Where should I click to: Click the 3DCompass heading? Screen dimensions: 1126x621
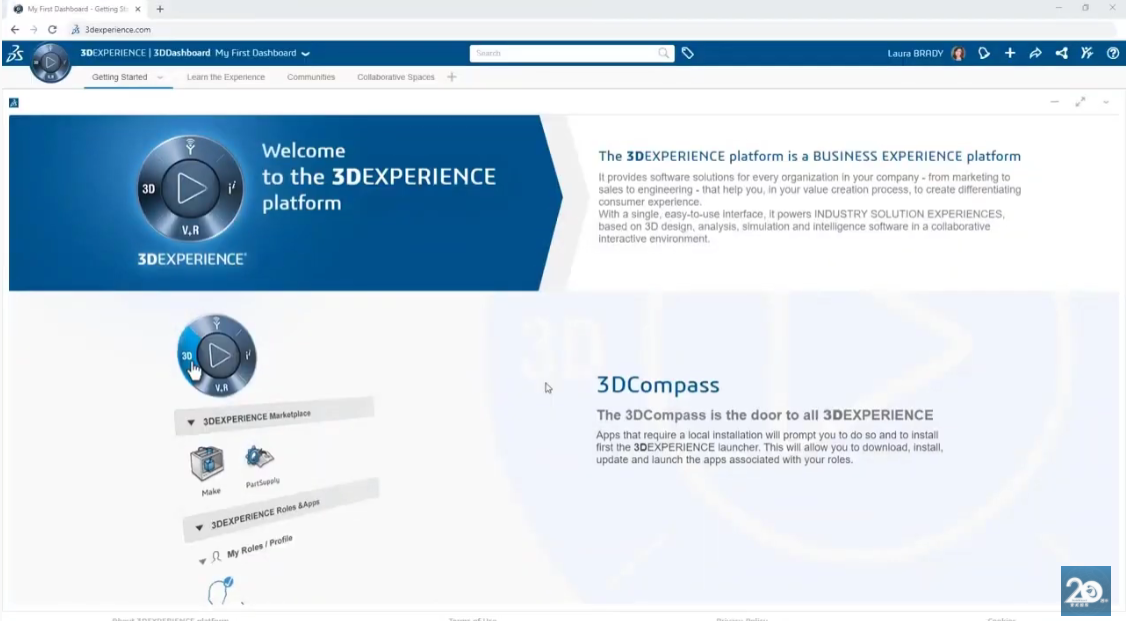click(658, 385)
